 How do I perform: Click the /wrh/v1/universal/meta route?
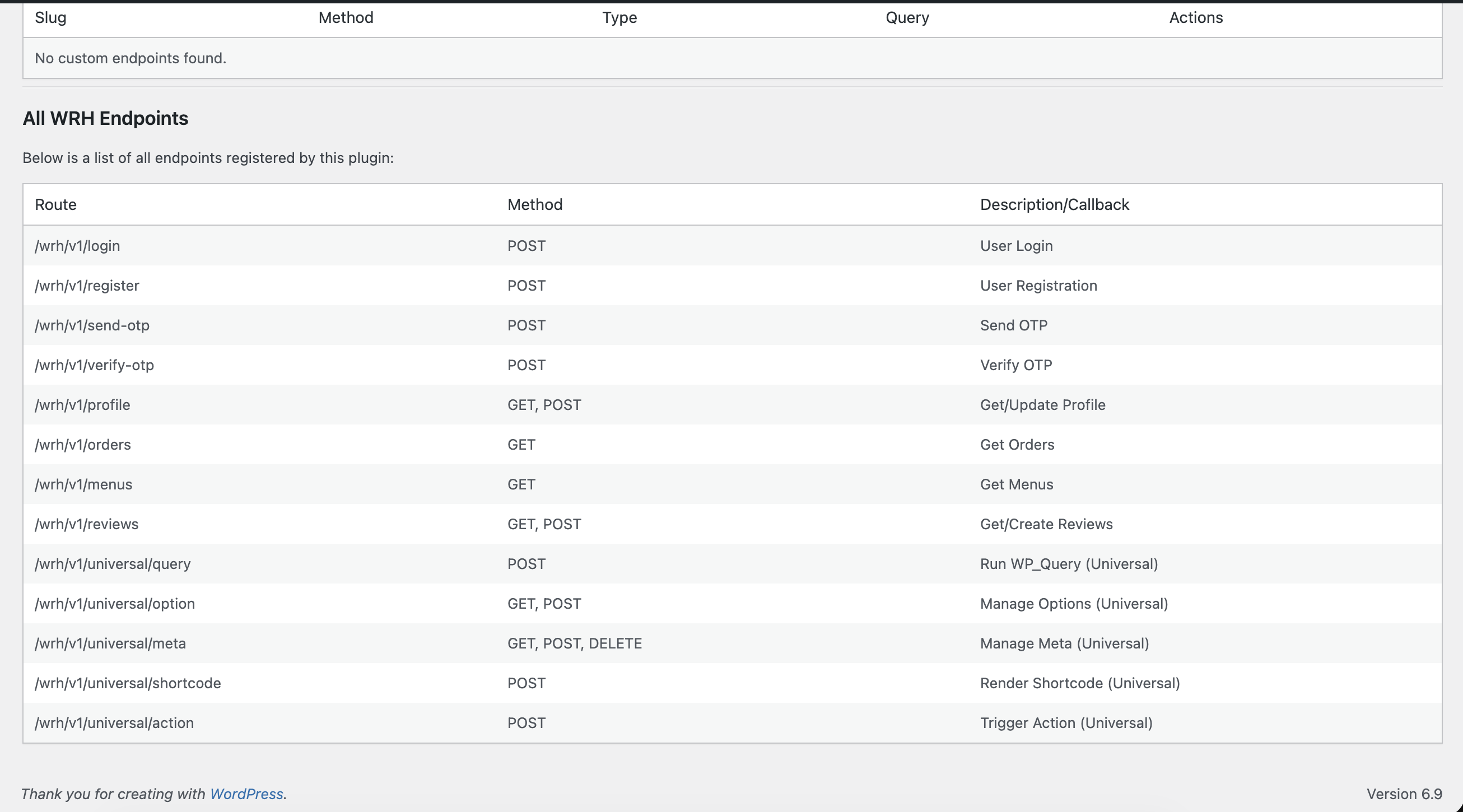point(110,643)
